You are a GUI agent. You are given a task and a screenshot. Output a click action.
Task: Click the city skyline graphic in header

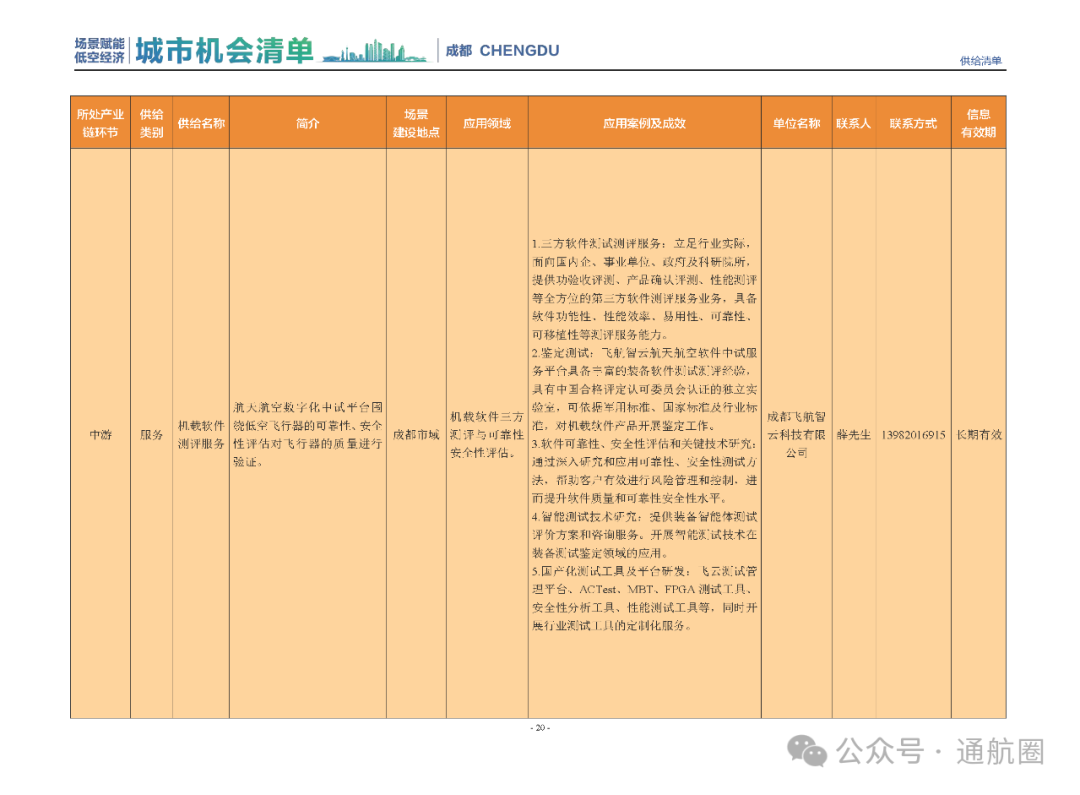(375, 51)
